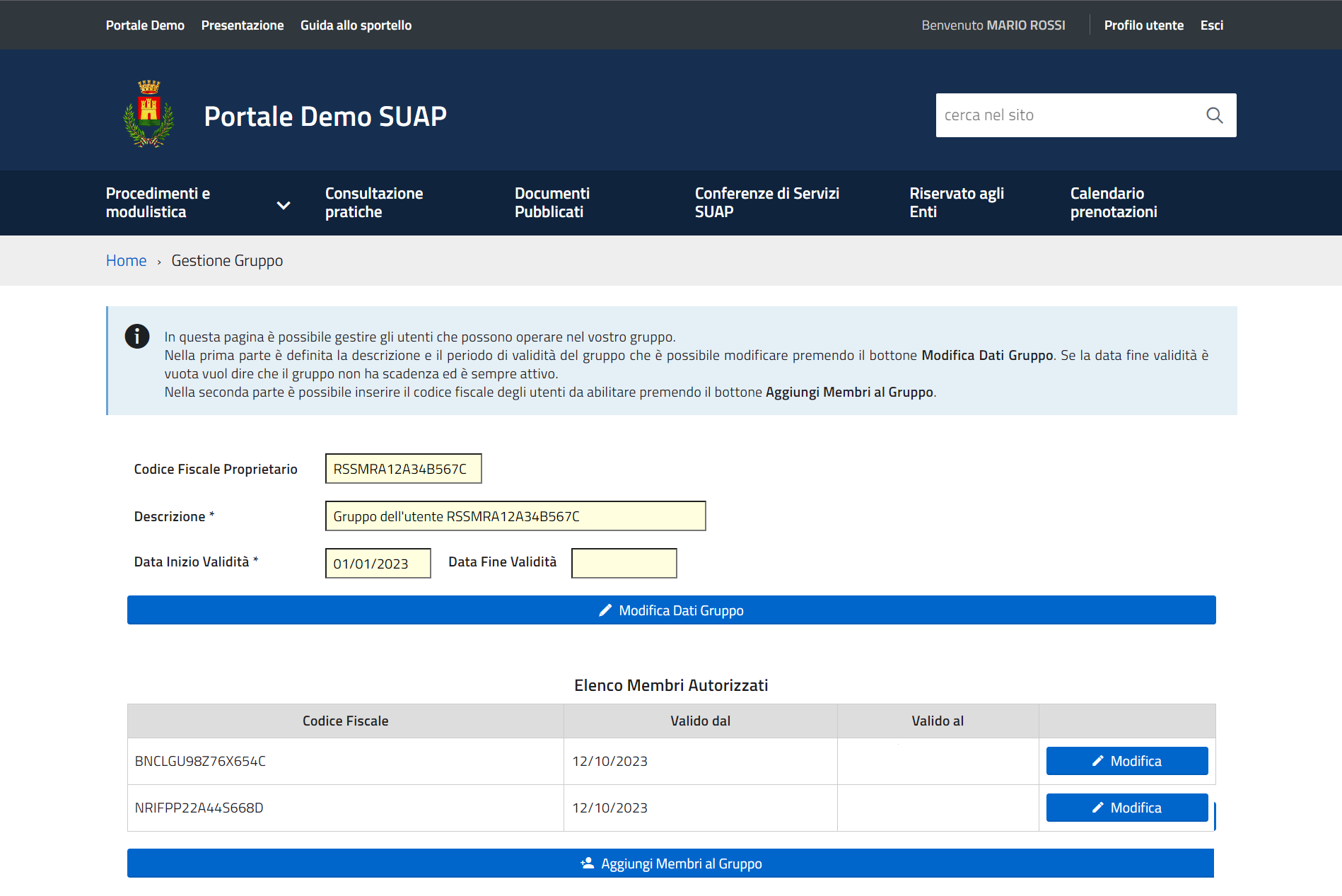This screenshot has width=1342, height=896.
Task: Open the Consultazione pratiche menu
Action: (373, 202)
